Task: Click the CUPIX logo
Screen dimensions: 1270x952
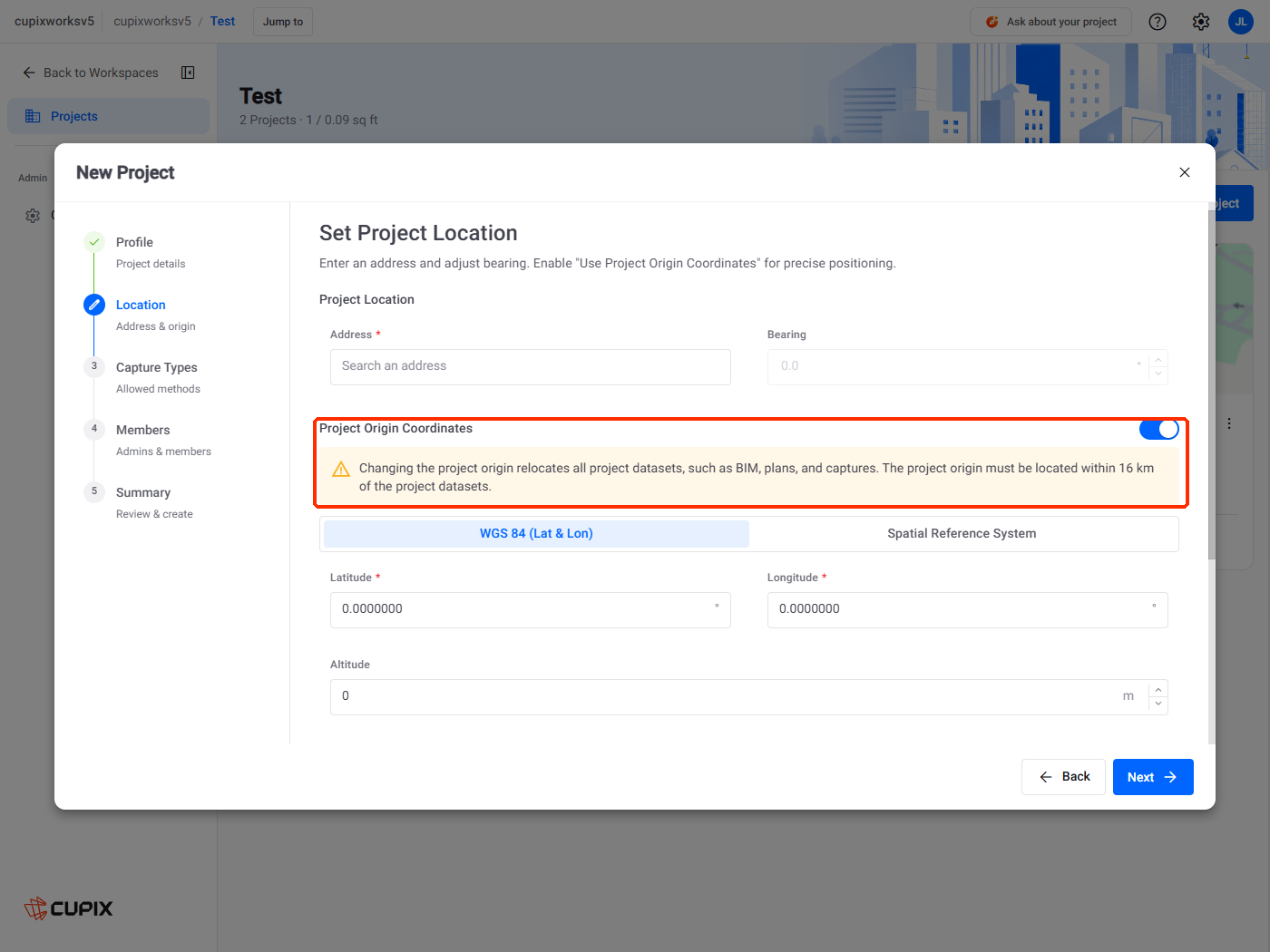Action: coord(68,908)
